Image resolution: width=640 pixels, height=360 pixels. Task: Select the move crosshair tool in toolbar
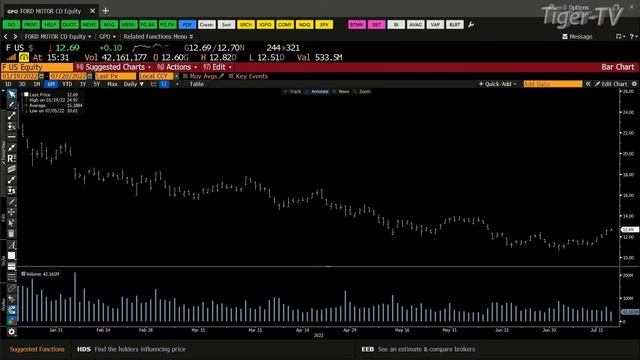pos(11,212)
